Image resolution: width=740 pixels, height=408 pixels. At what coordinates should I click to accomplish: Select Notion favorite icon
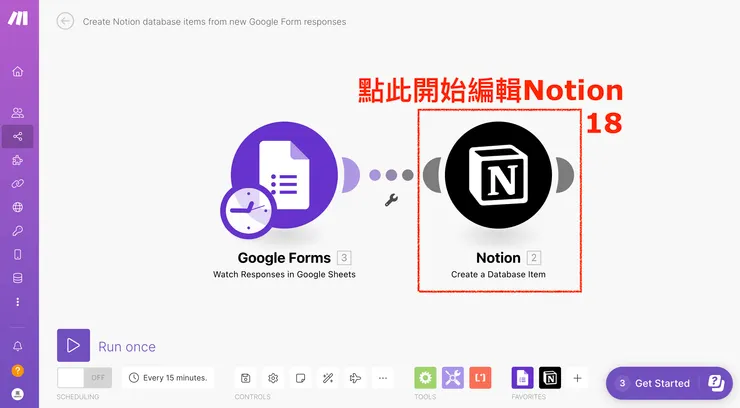click(550, 378)
